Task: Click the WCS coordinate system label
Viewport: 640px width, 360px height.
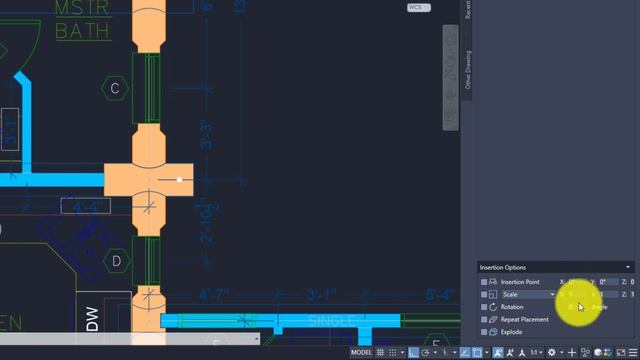Action: pyautogui.click(x=418, y=7)
